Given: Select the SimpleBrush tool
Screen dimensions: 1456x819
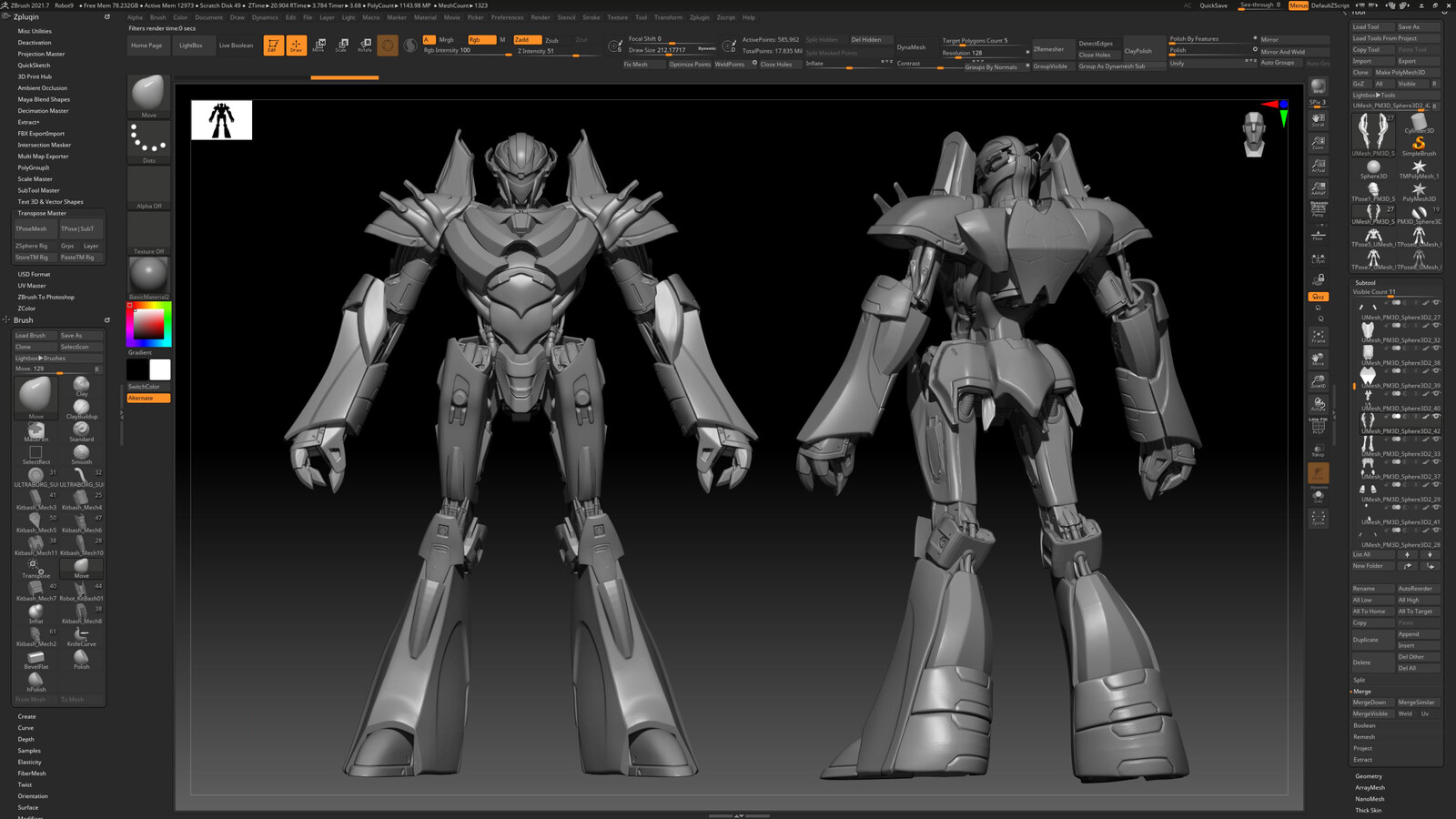Looking at the screenshot, I should (x=1419, y=146).
